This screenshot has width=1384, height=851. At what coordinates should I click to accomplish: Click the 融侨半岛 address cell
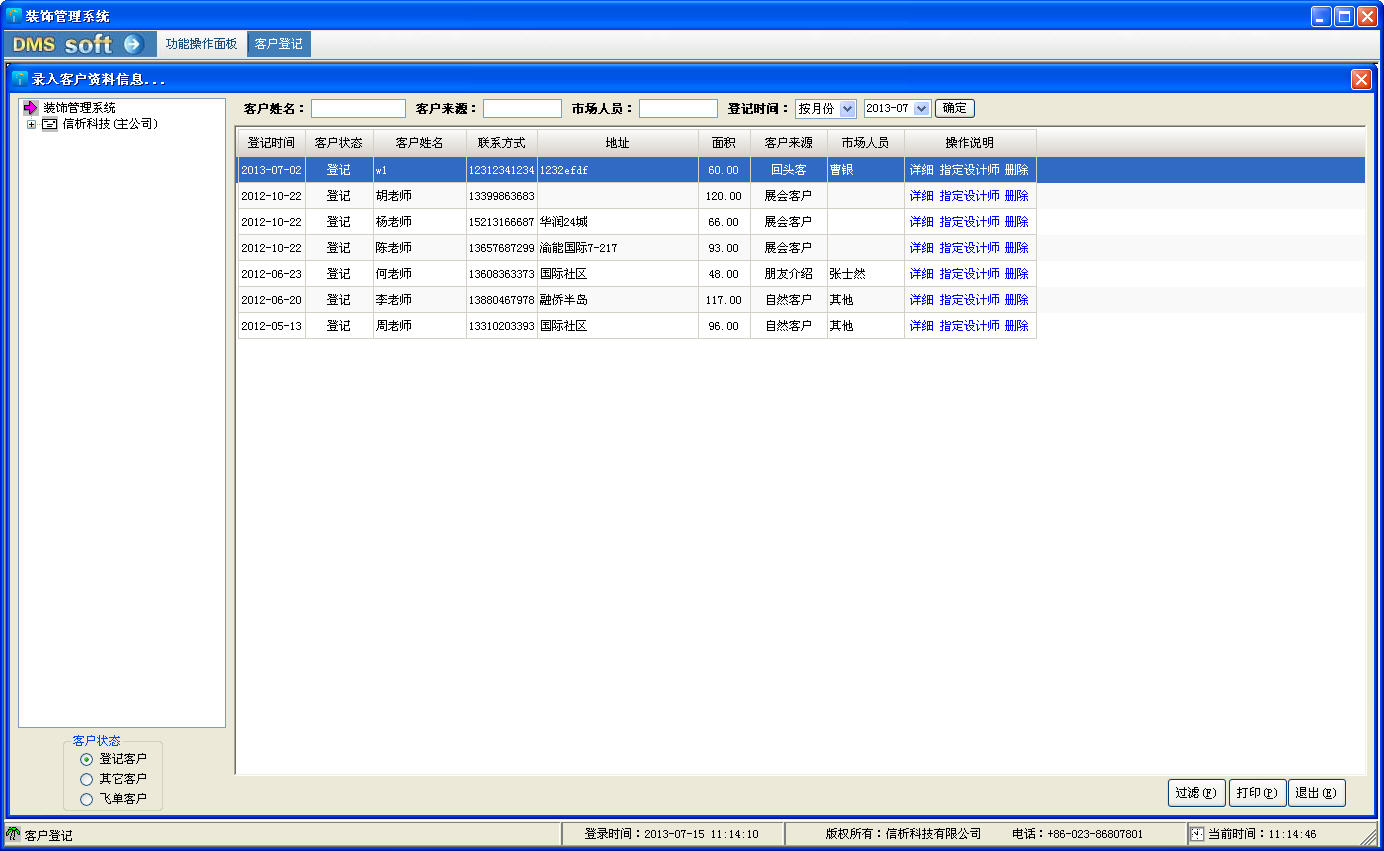click(x=618, y=300)
